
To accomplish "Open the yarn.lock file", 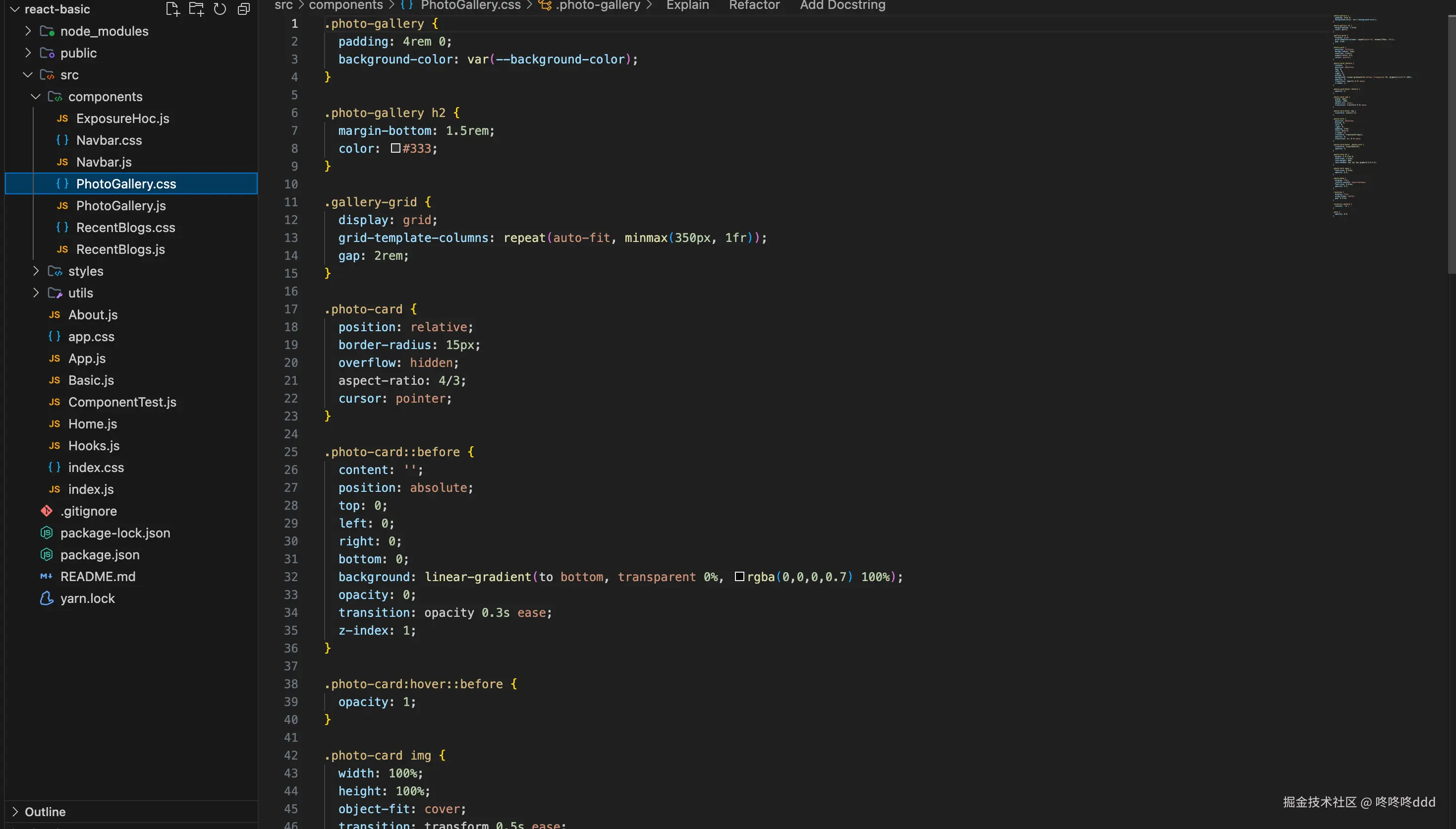I will tap(87, 598).
